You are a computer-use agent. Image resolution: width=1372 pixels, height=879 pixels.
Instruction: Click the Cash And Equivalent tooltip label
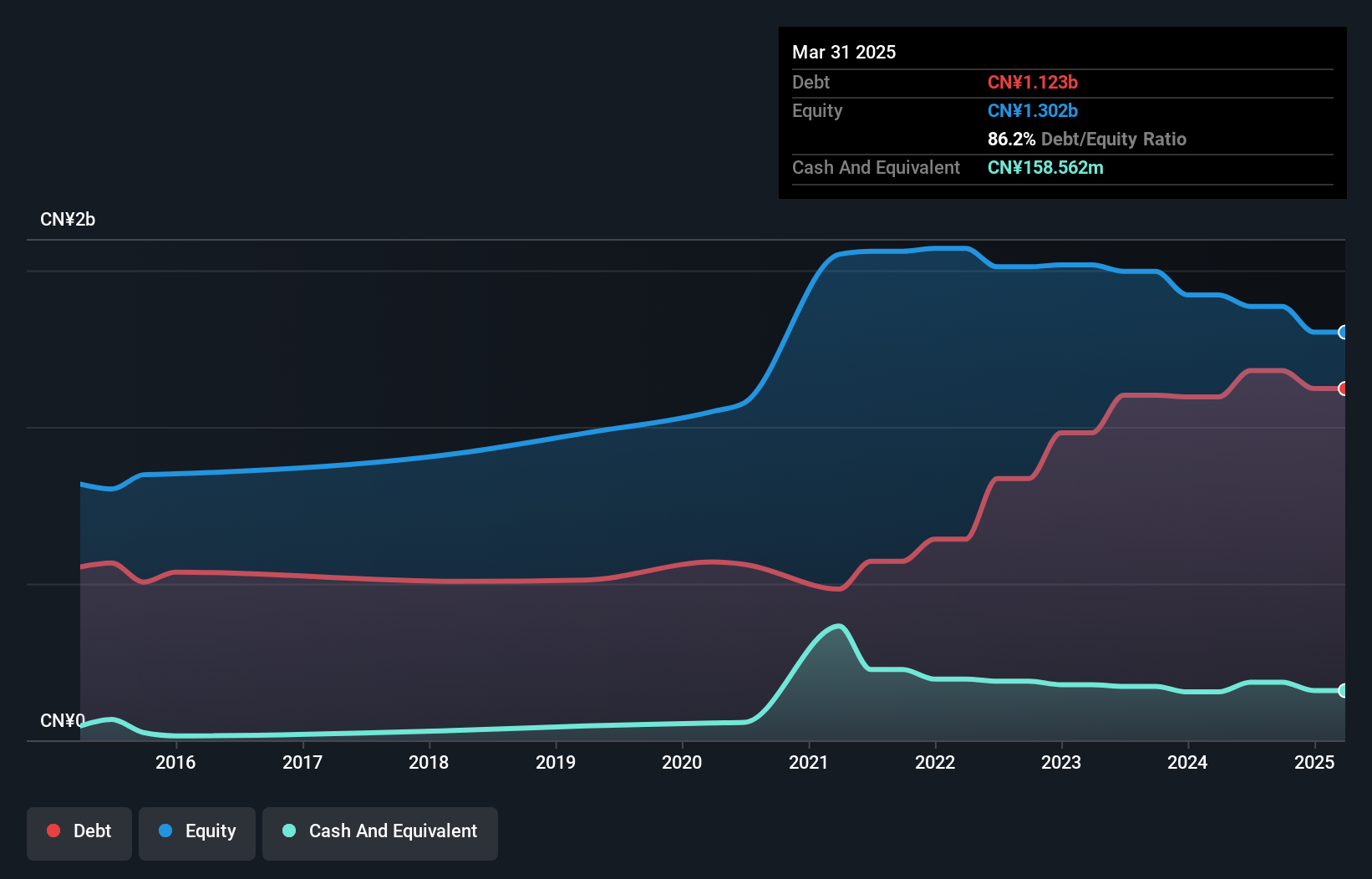(x=876, y=167)
